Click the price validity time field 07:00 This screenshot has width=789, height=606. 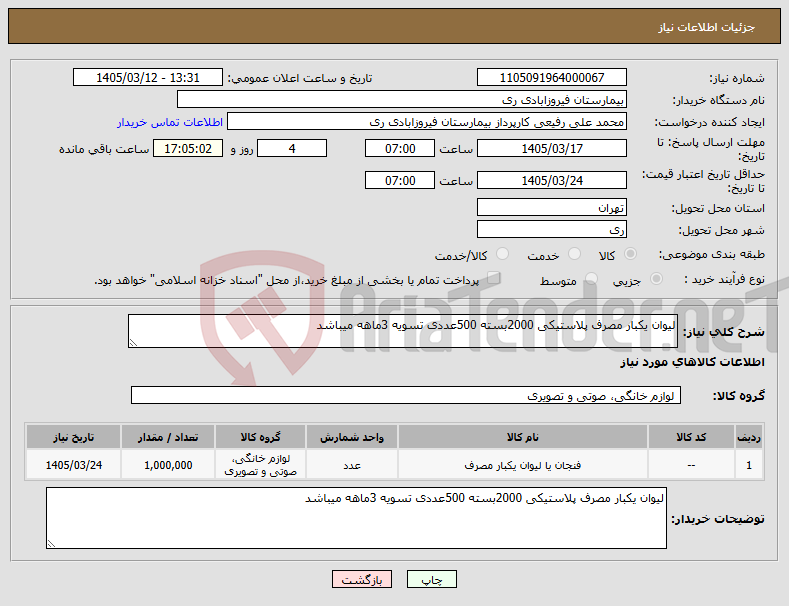pyautogui.click(x=400, y=180)
